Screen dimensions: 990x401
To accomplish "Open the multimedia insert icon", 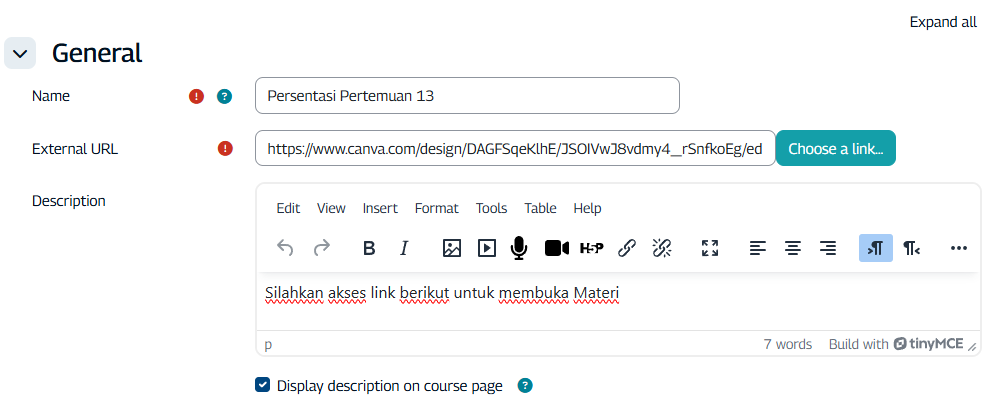I will click(x=486, y=248).
